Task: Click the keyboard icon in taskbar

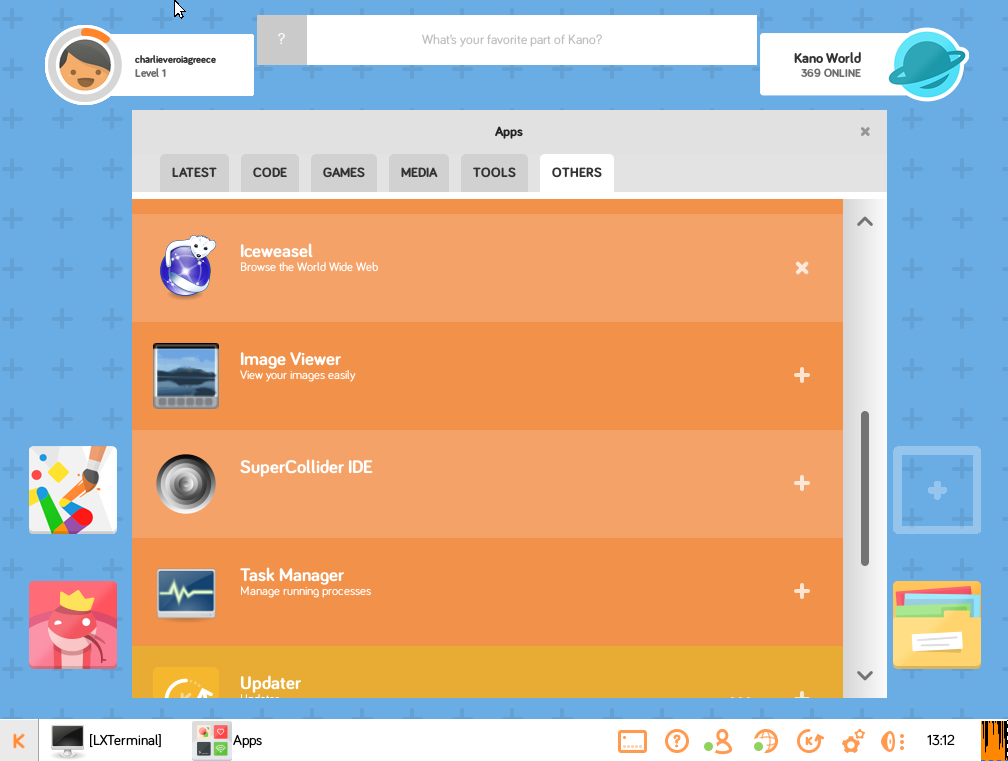Action: coord(632,741)
